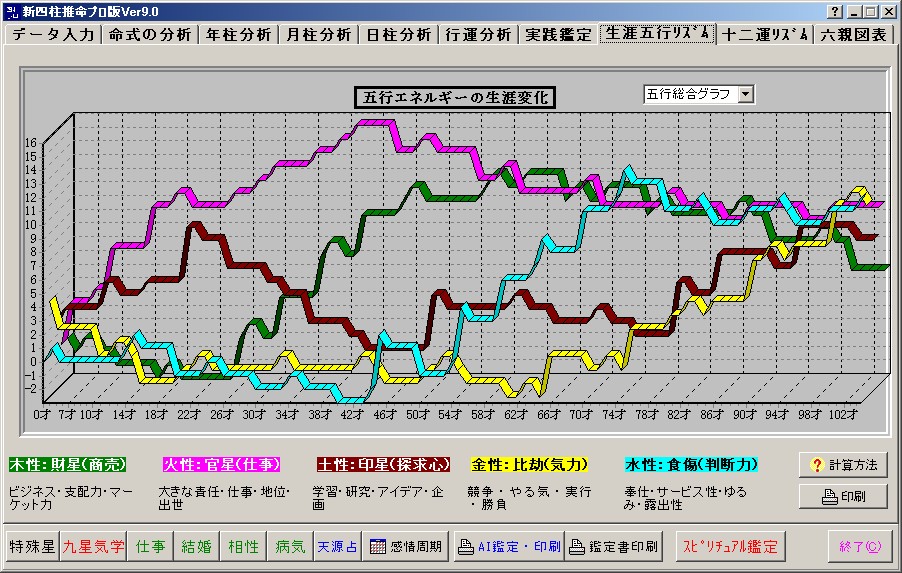Open 天源占 button
Image resolution: width=902 pixels, height=573 pixels.
tap(337, 546)
